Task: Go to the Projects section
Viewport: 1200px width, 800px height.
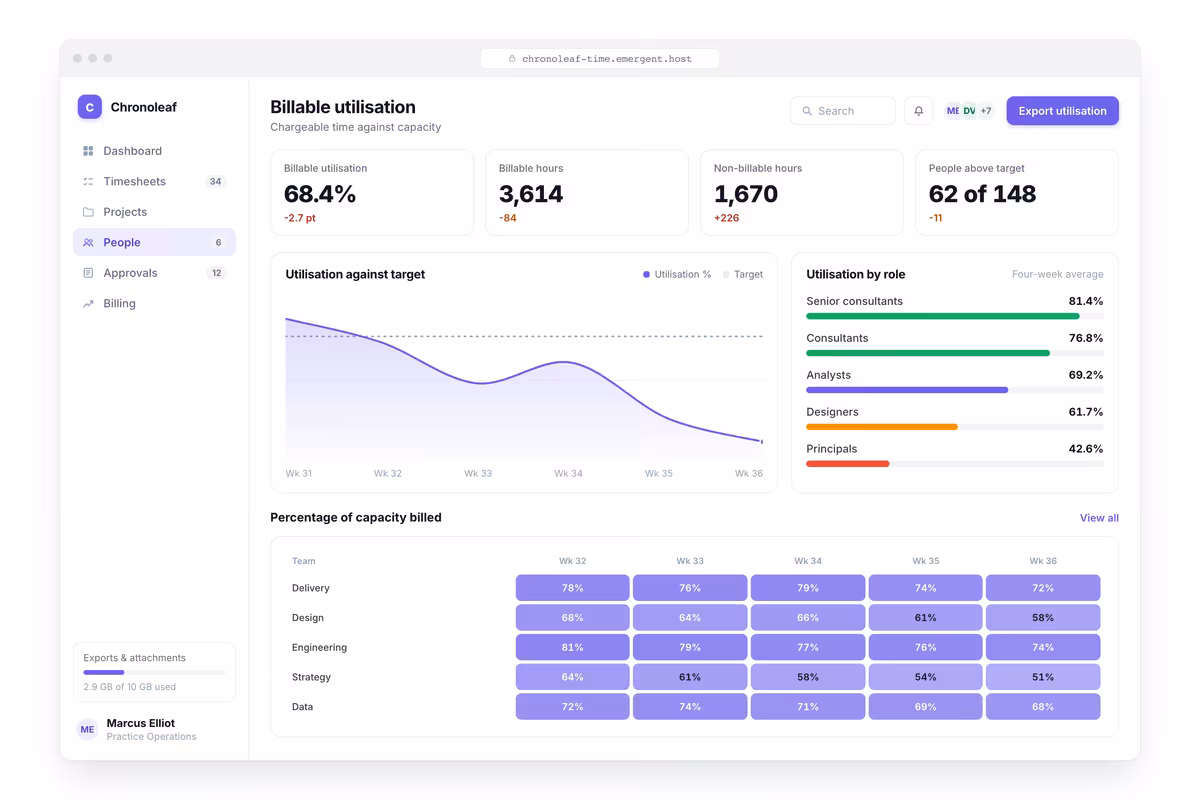Action: 154,212
